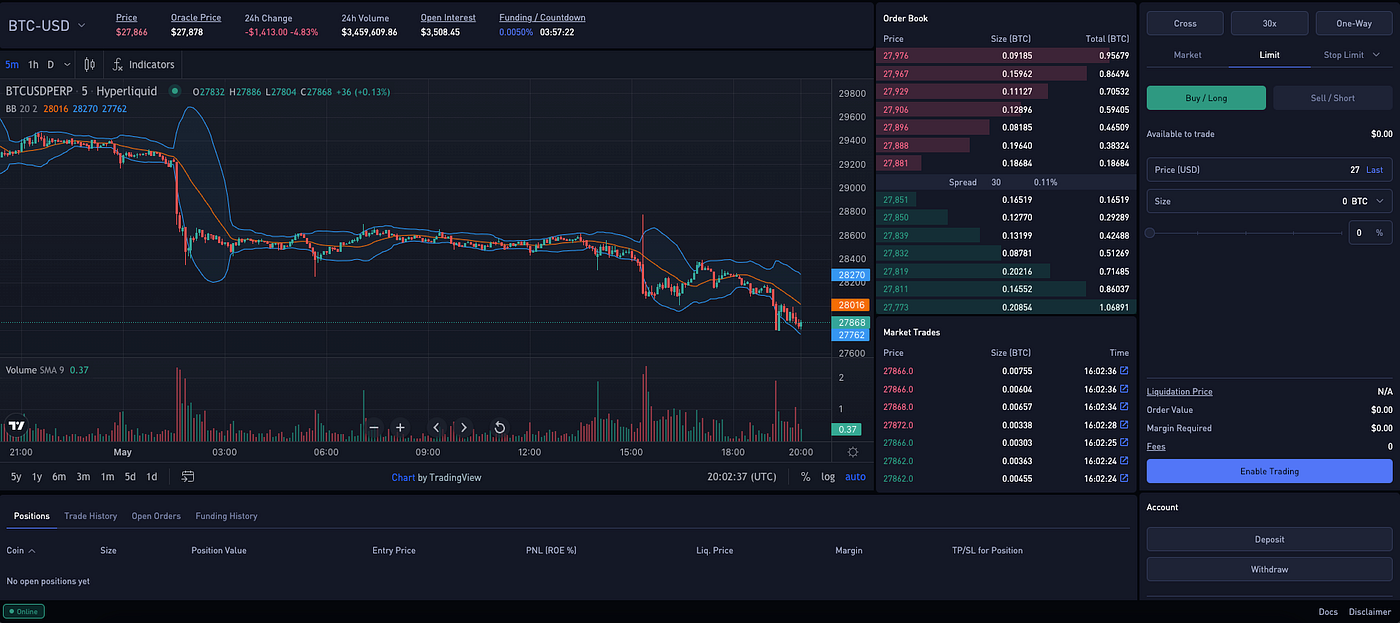Open the candlestick chart style selector
The width and height of the screenshot is (1400, 623).
pos(90,64)
